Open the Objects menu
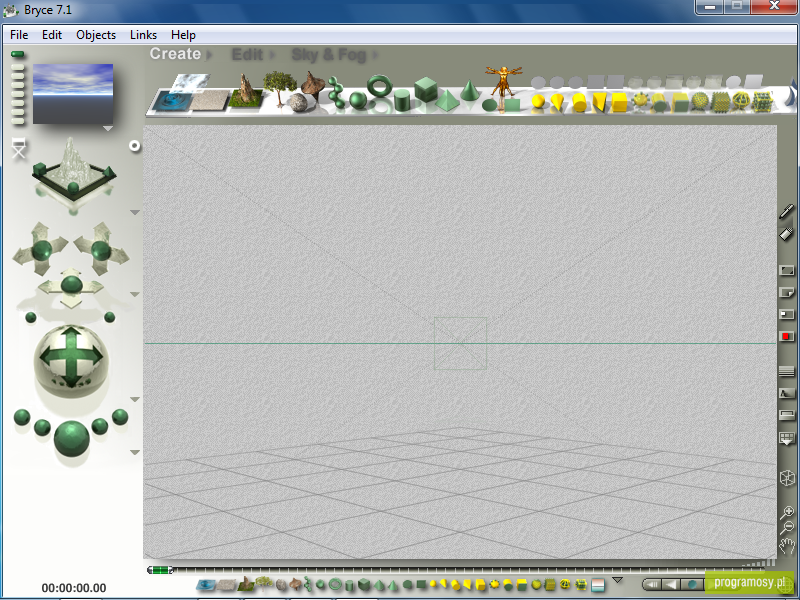800x600 pixels. 96,35
